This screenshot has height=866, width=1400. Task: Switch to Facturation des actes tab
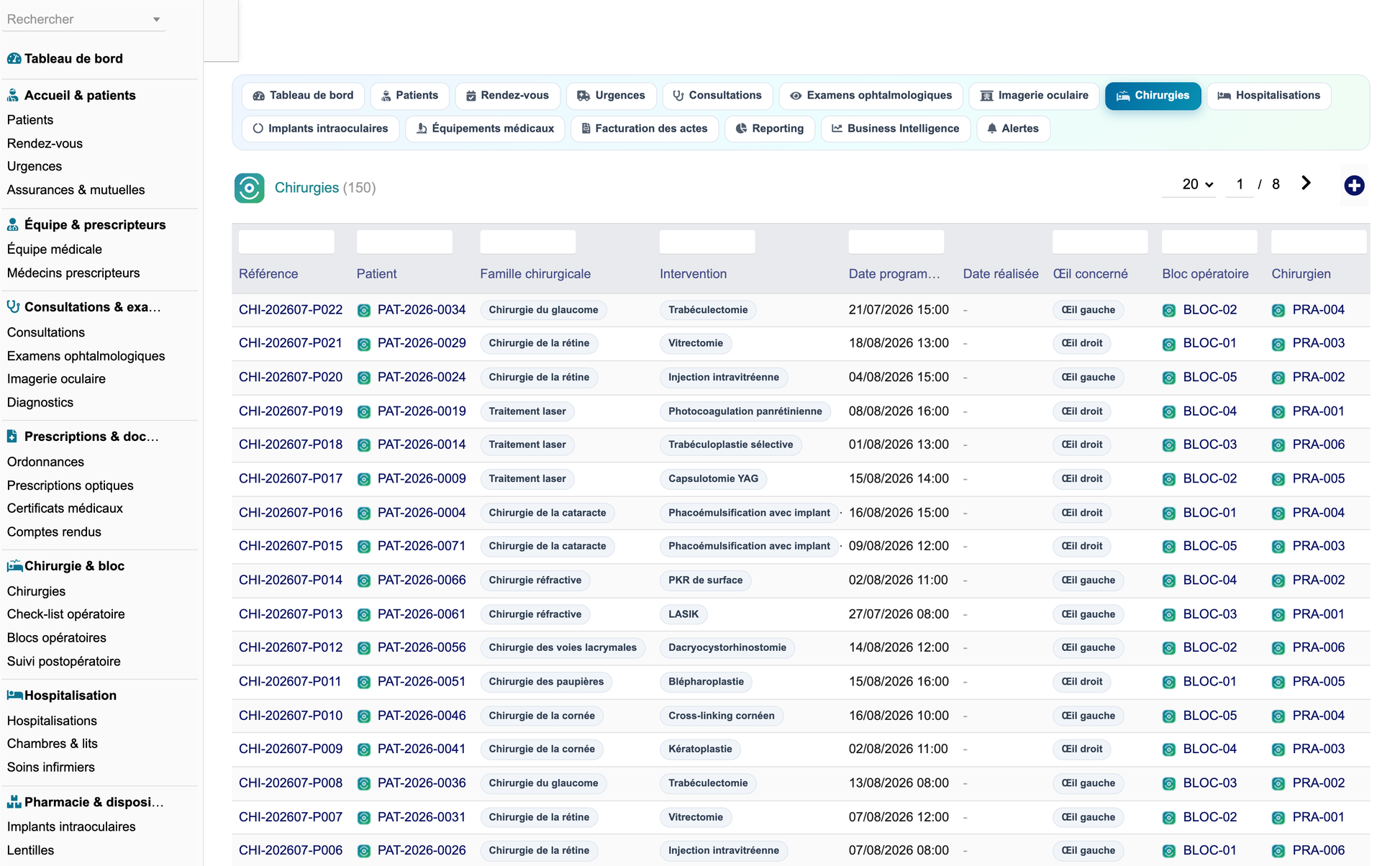tap(645, 129)
